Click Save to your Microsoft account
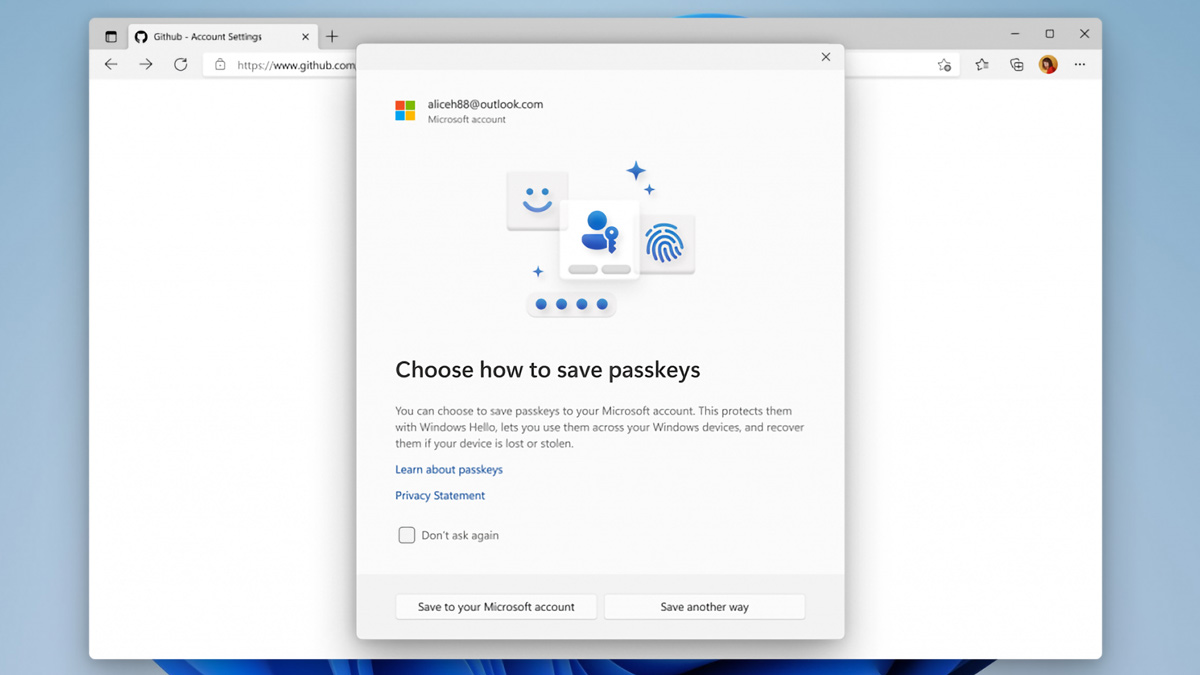The width and height of the screenshot is (1200, 675). [496, 607]
